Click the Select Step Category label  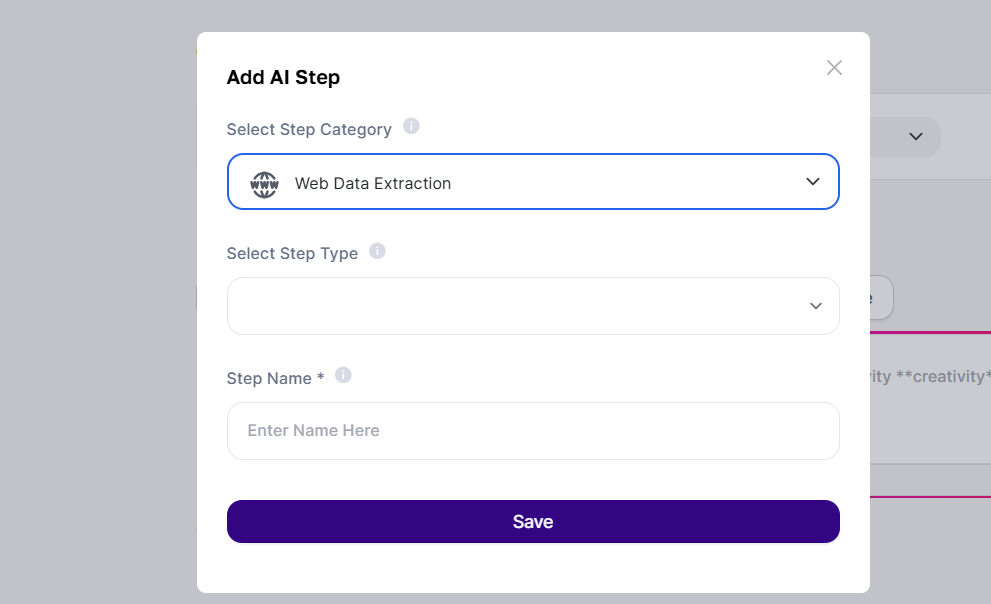click(309, 129)
